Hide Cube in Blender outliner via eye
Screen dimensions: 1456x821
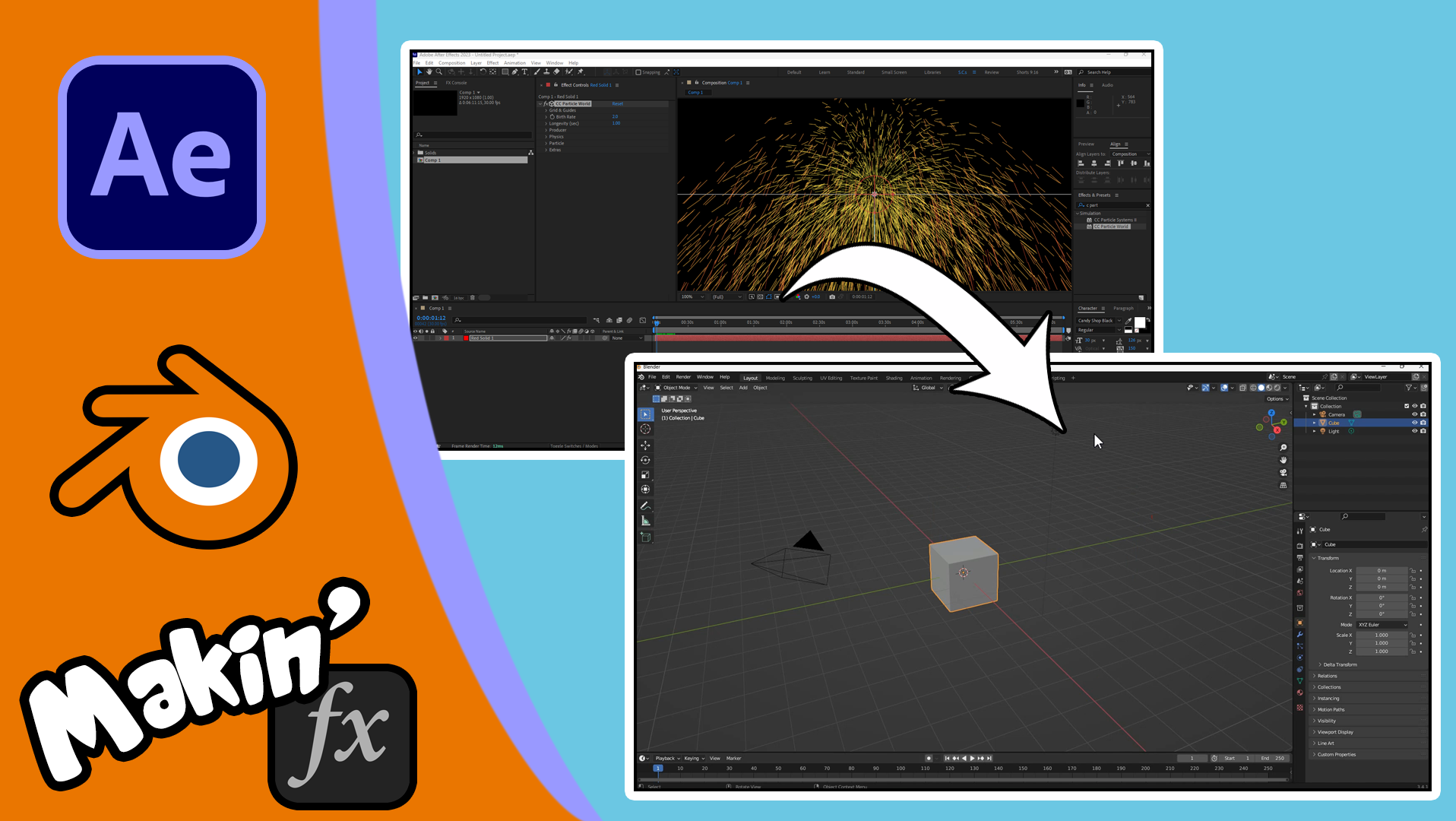(1415, 423)
